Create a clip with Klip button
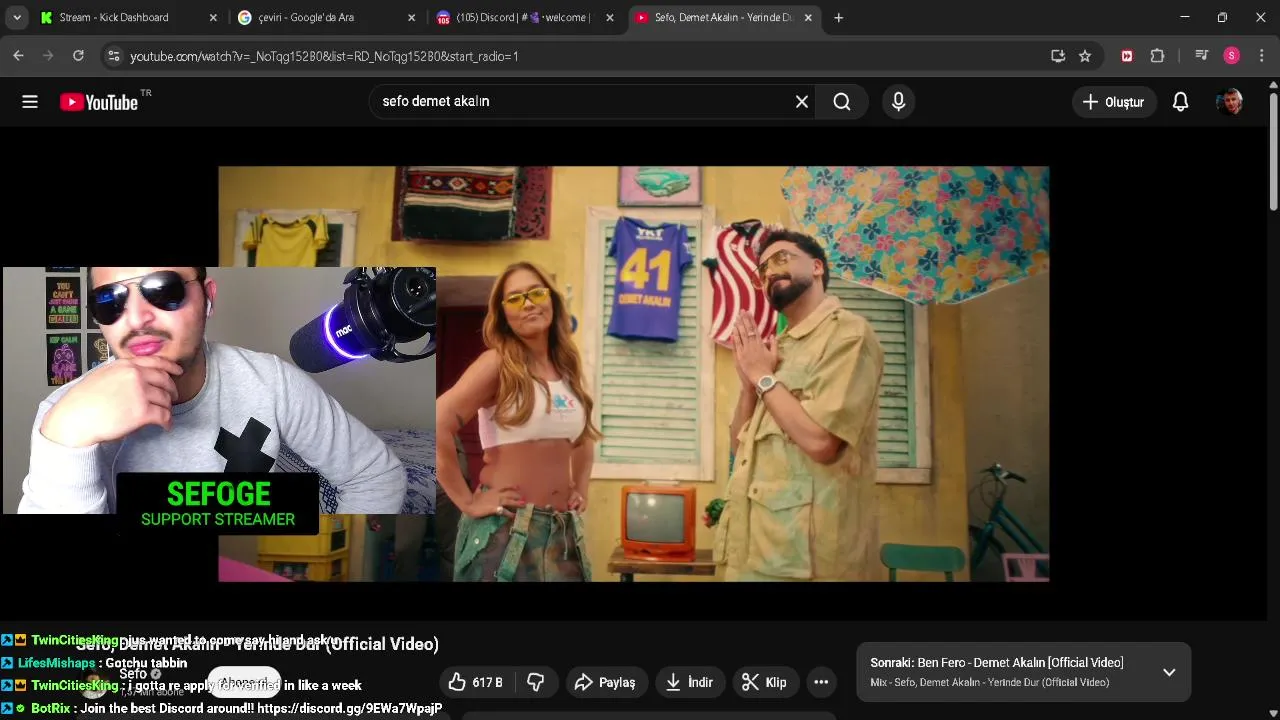 764,682
